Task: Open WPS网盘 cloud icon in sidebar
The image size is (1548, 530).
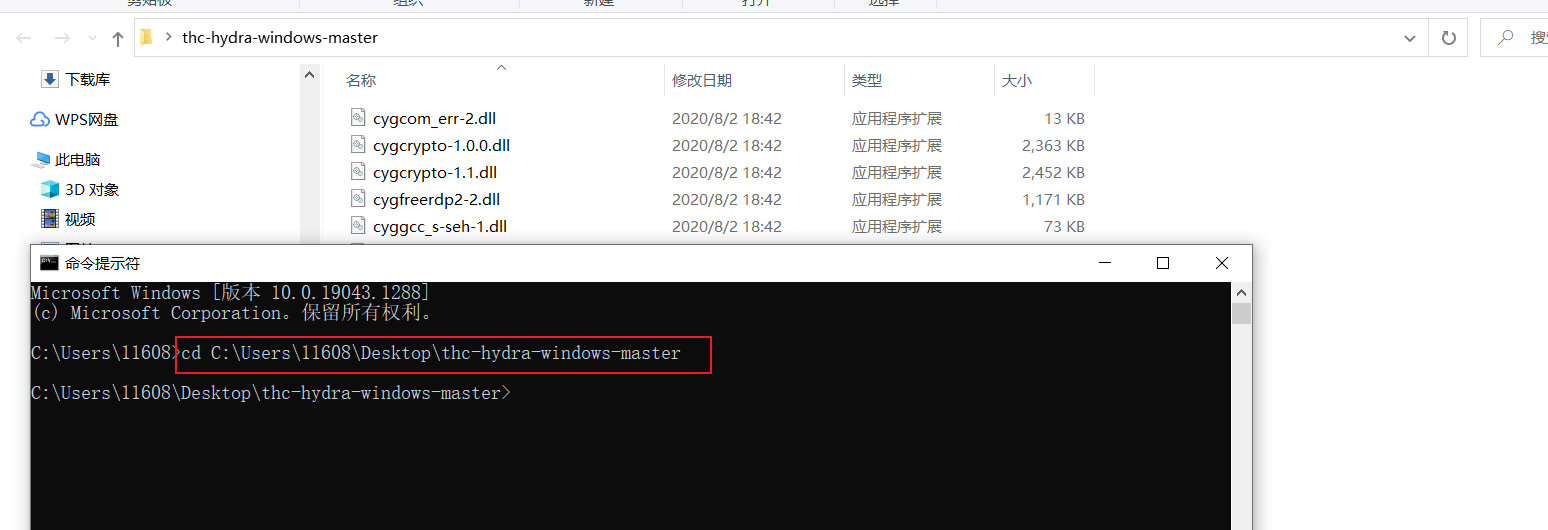Action: point(40,119)
